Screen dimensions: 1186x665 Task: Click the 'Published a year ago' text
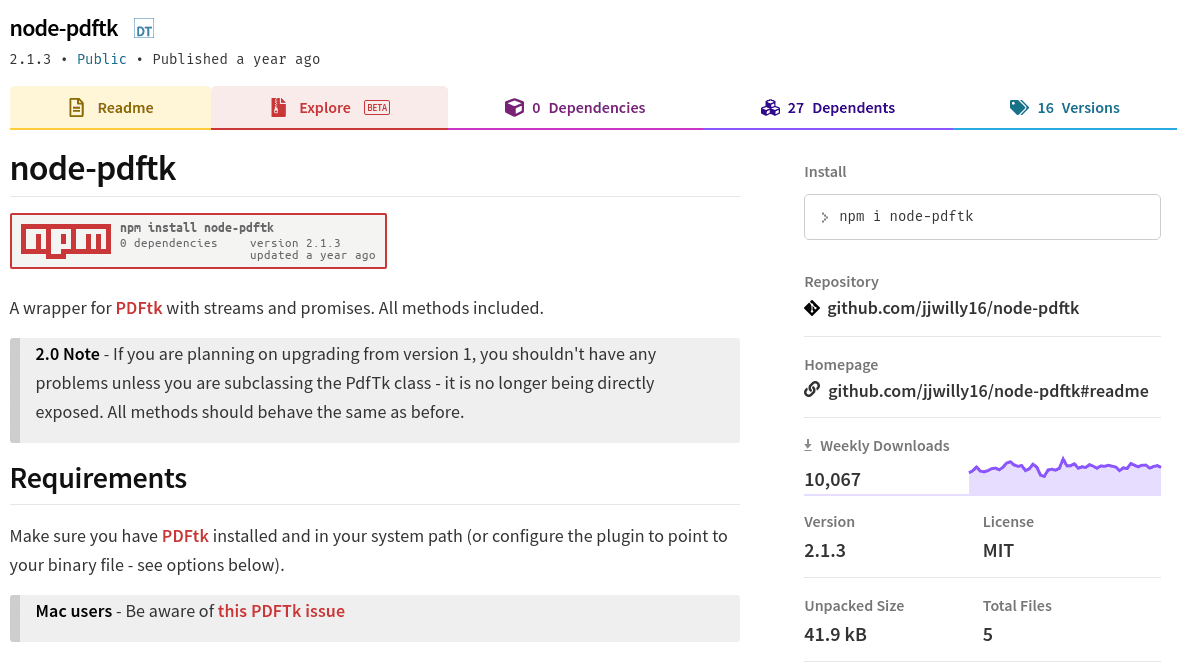(x=236, y=59)
